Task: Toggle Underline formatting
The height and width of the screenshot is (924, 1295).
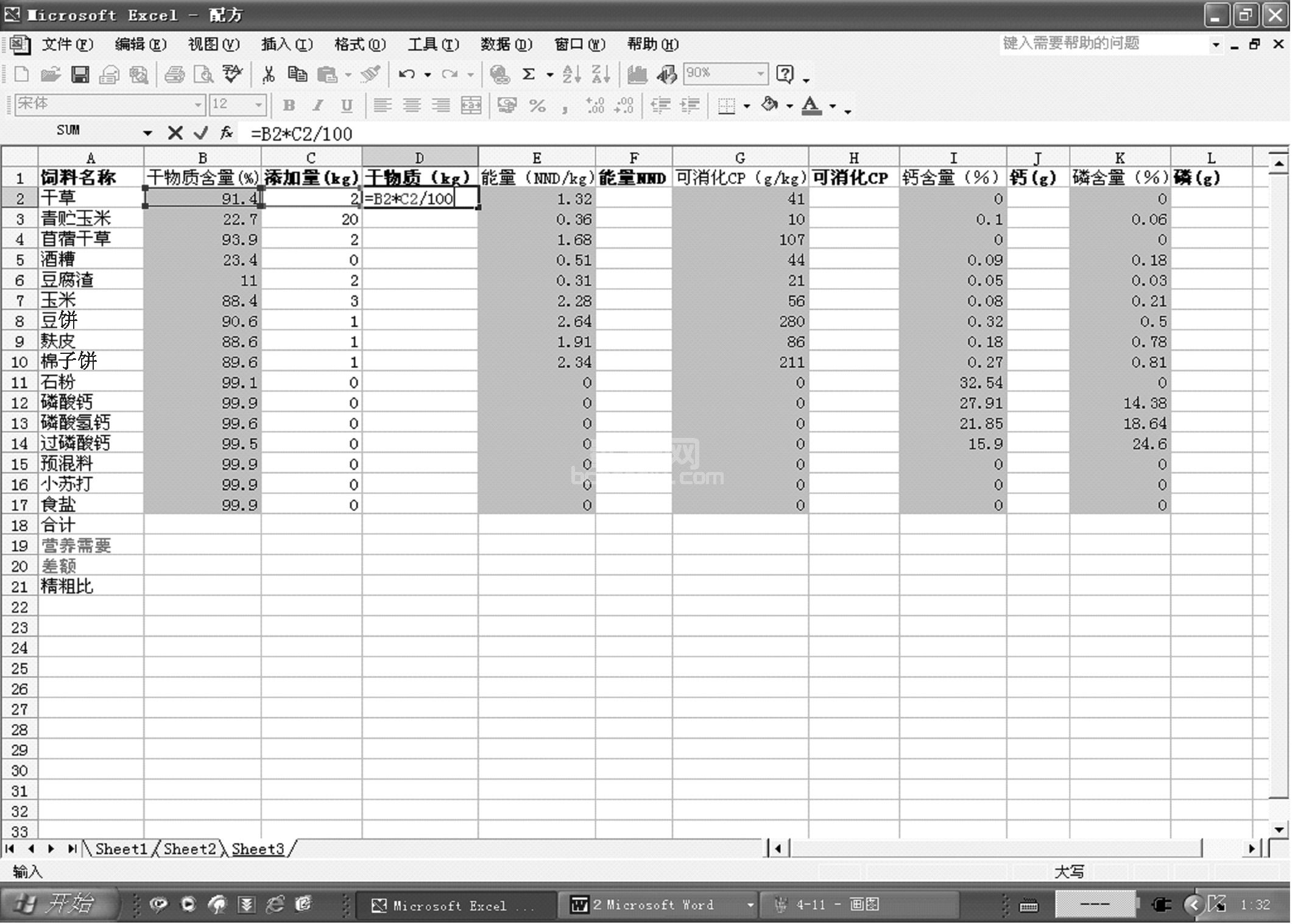Action: pos(347,106)
